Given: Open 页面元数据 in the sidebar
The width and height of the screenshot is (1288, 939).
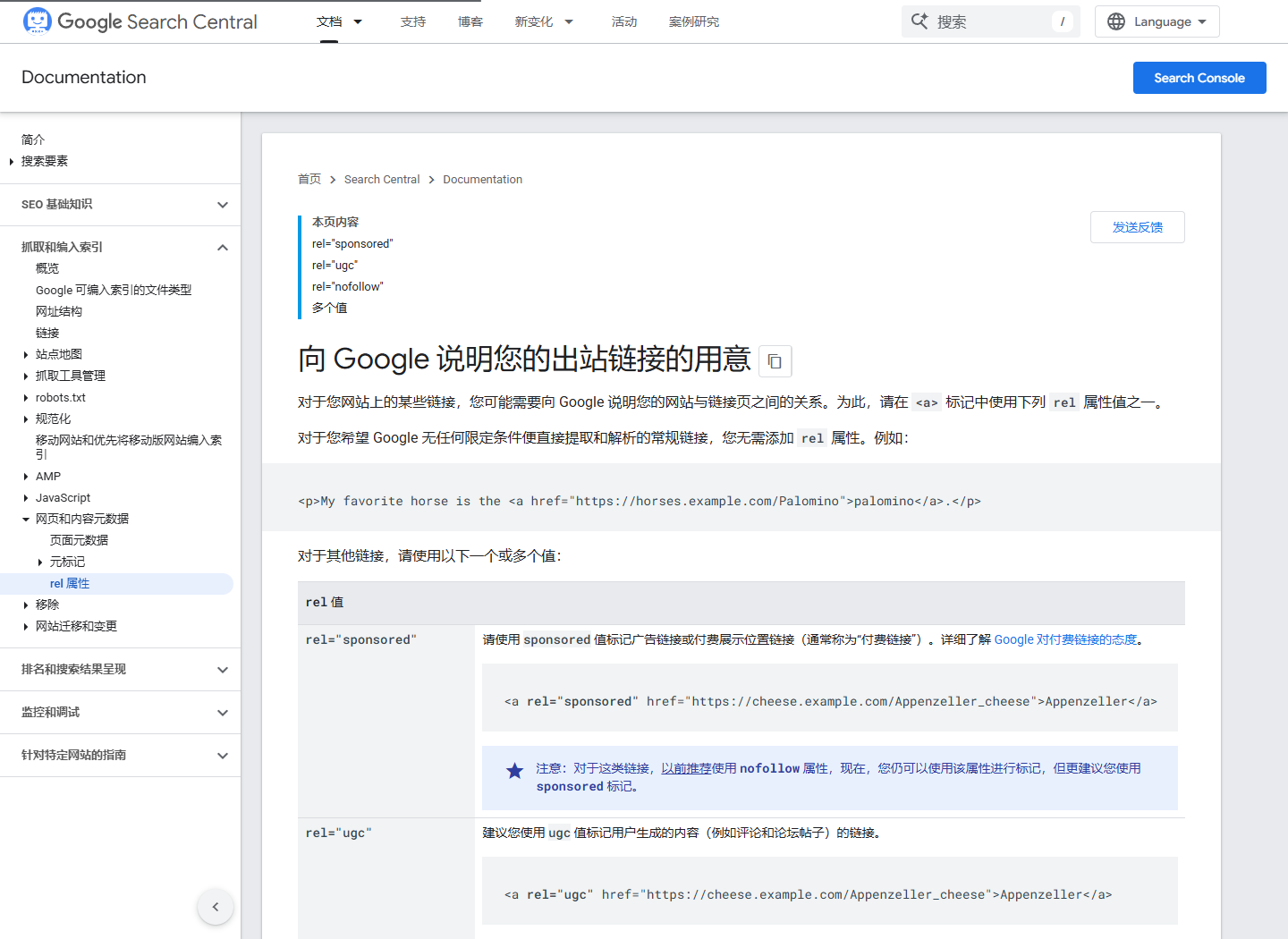Looking at the screenshot, I should point(80,541).
